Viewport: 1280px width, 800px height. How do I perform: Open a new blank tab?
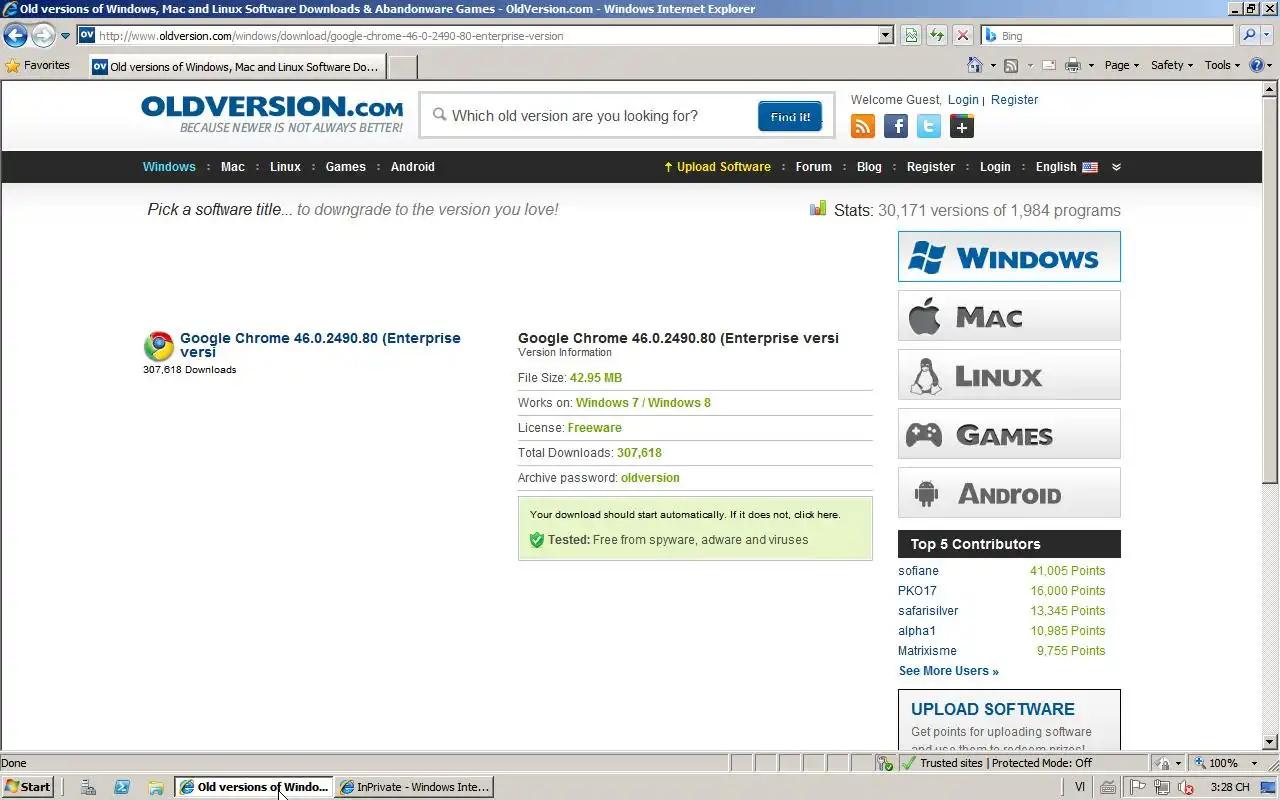[402, 67]
